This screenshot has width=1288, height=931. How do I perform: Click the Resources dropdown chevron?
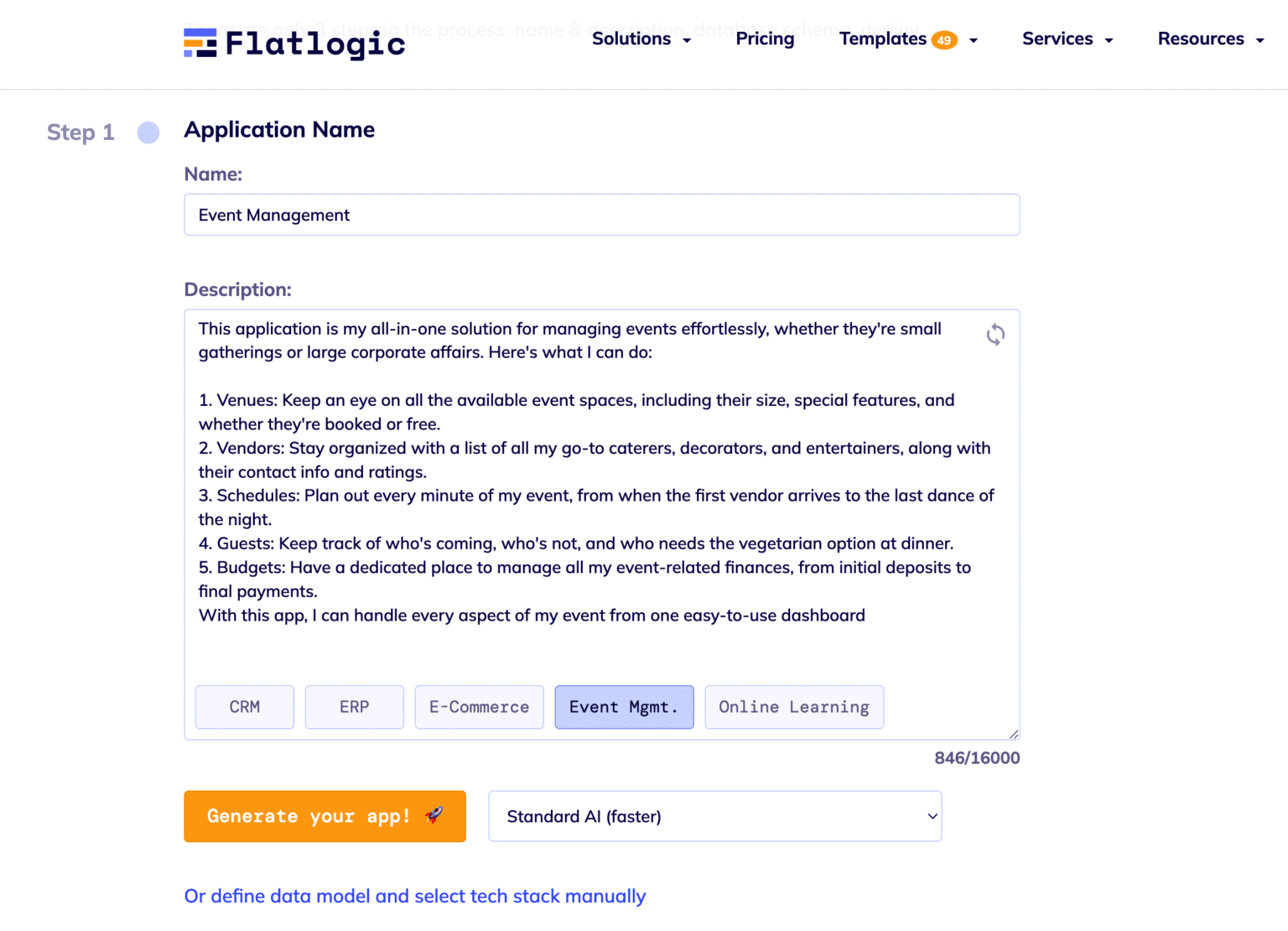(x=1259, y=39)
